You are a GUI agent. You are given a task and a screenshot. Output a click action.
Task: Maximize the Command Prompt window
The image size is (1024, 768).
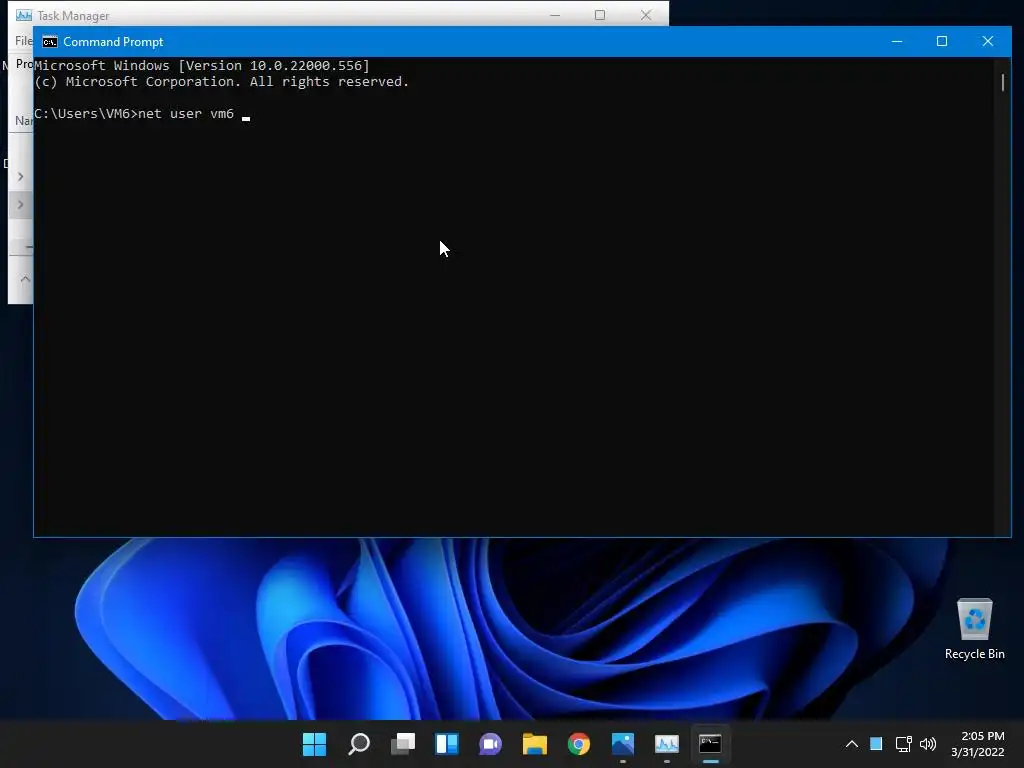(x=942, y=41)
